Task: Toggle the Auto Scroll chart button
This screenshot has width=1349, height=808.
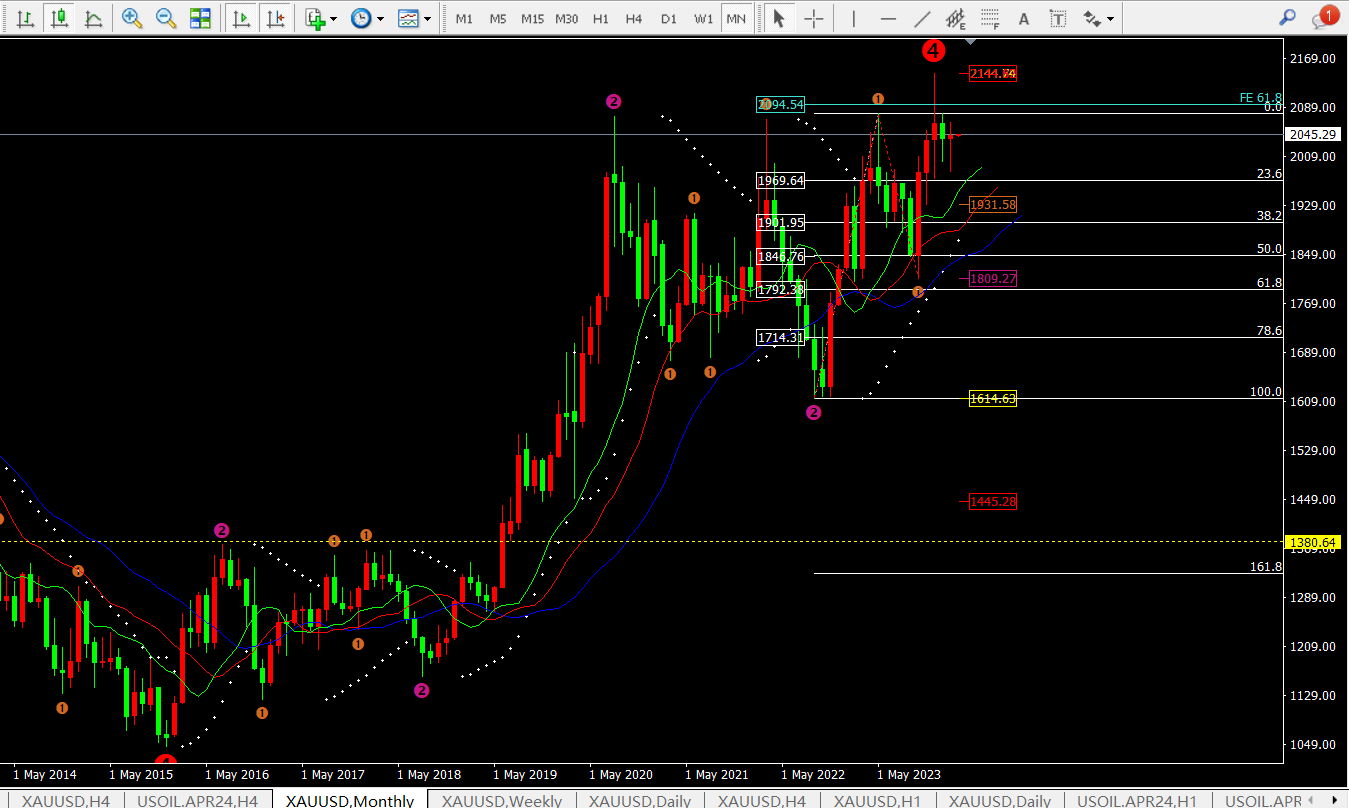Action: click(241, 18)
